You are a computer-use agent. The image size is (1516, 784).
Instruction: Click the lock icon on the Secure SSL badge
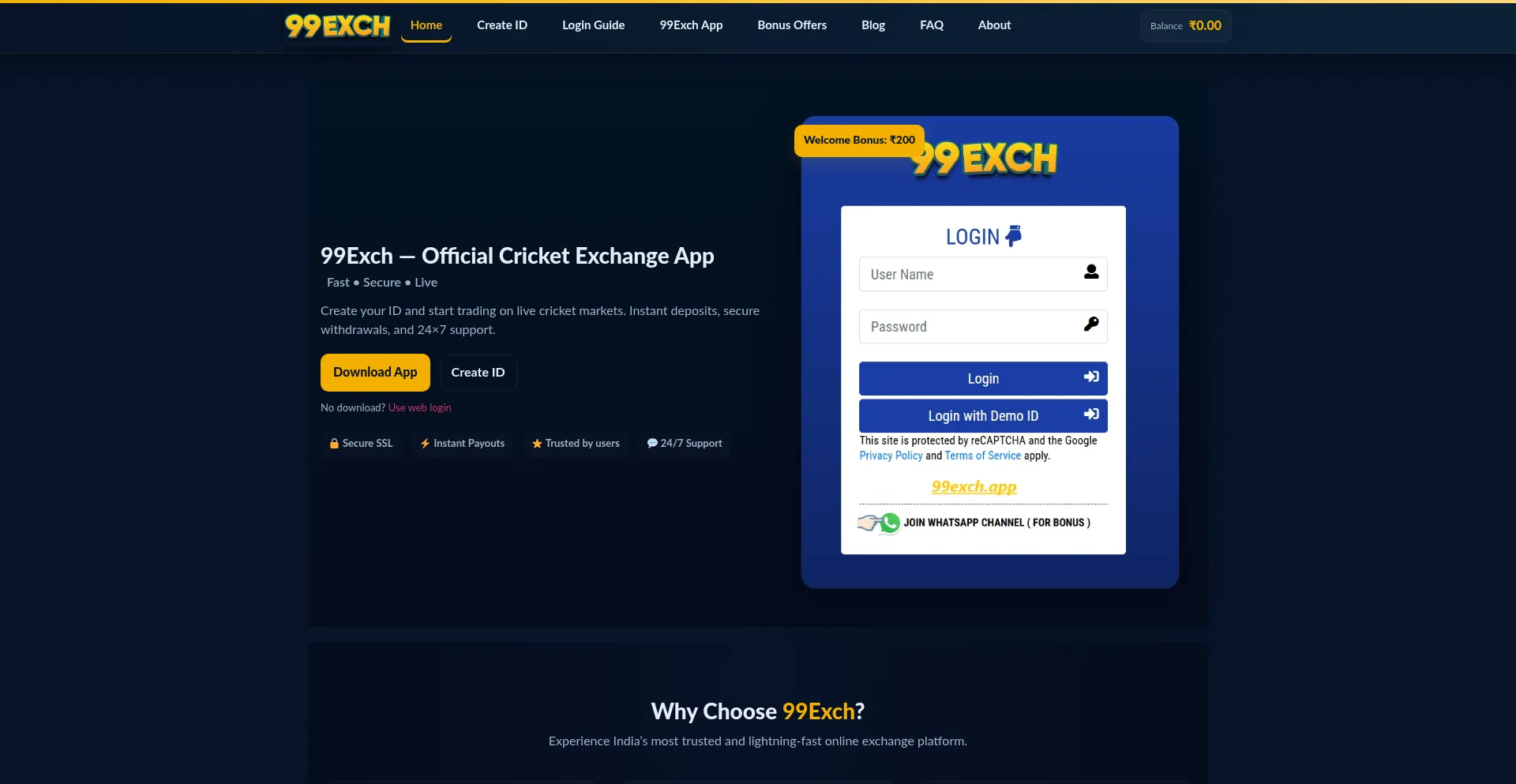click(x=335, y=444)
